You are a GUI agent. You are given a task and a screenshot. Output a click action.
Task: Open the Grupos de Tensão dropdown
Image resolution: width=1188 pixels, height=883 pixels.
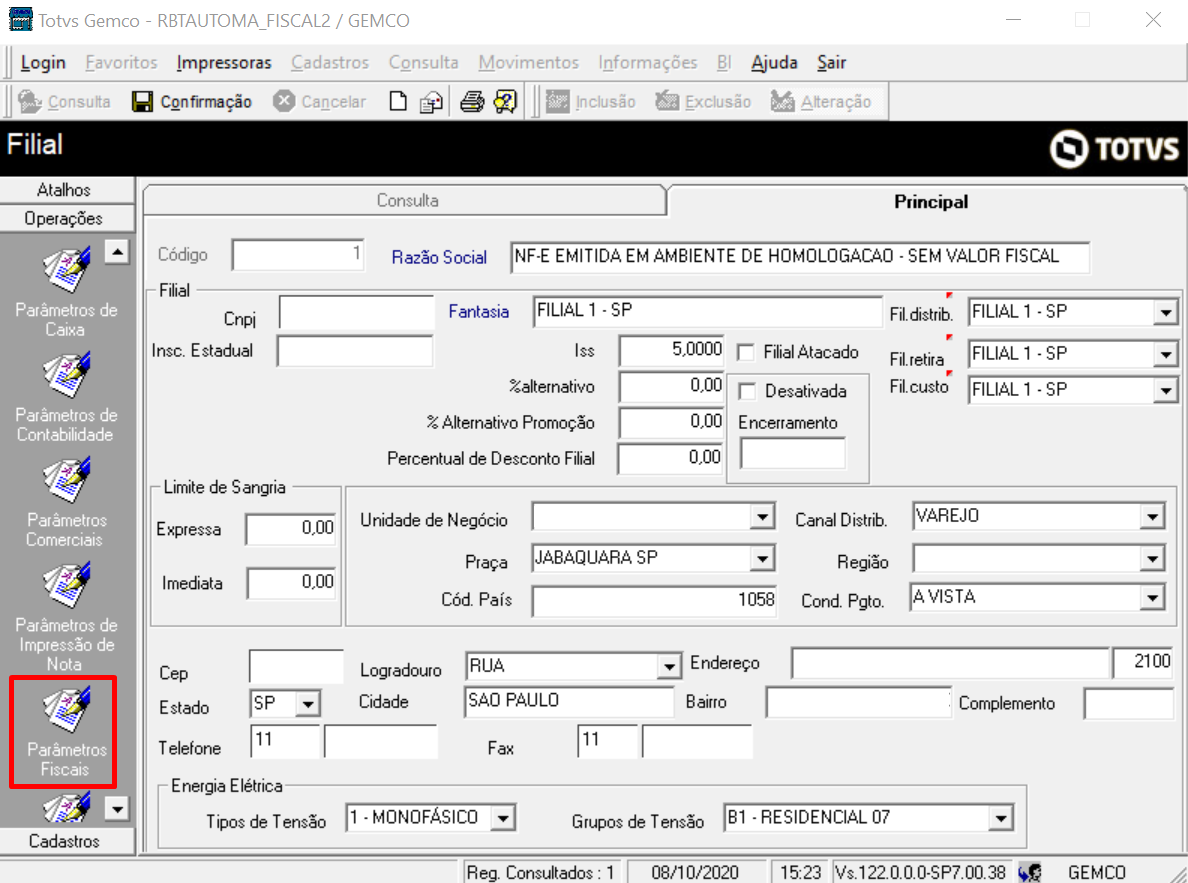point(1001,819)
